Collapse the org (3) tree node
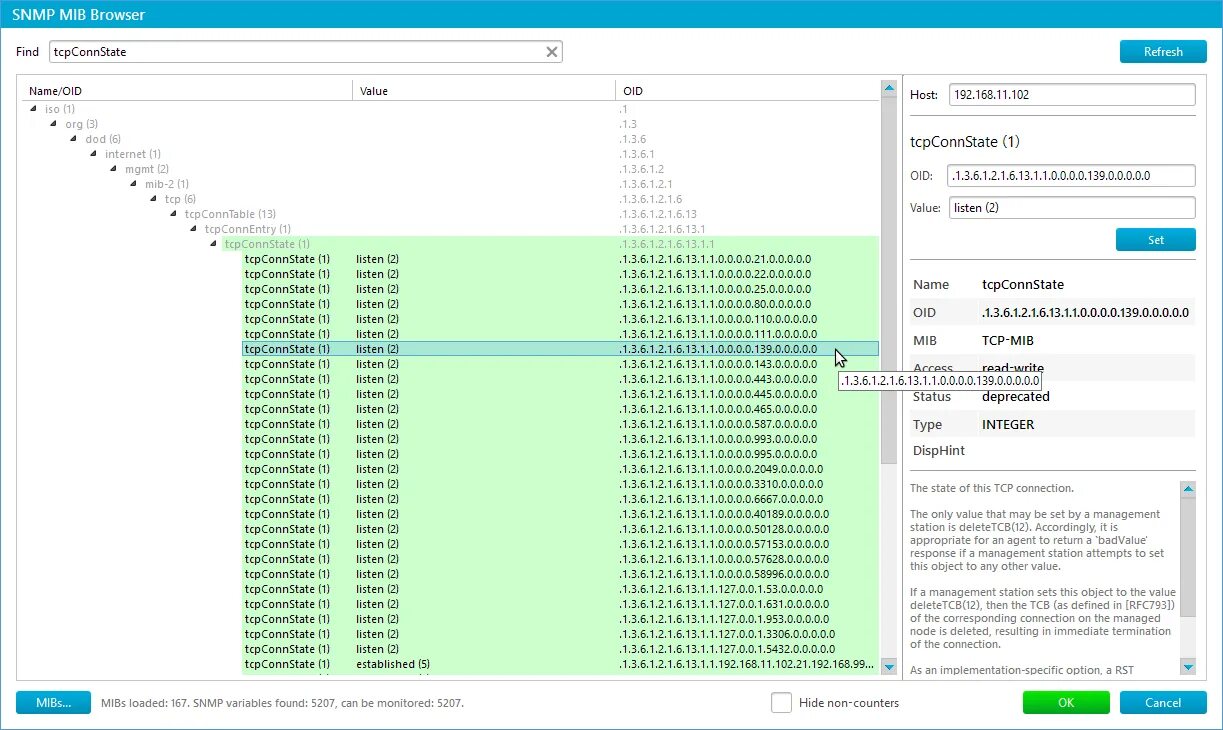The width and height of the screenshot is (1223, 730). point(54,124)
